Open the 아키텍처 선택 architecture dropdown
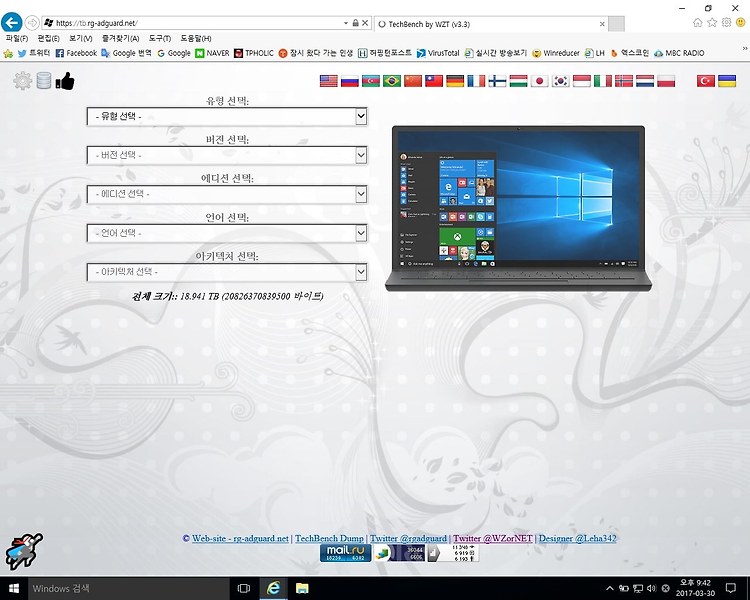Screen dimensions: 750x600 pyautogui.click(x=227, y=272)
